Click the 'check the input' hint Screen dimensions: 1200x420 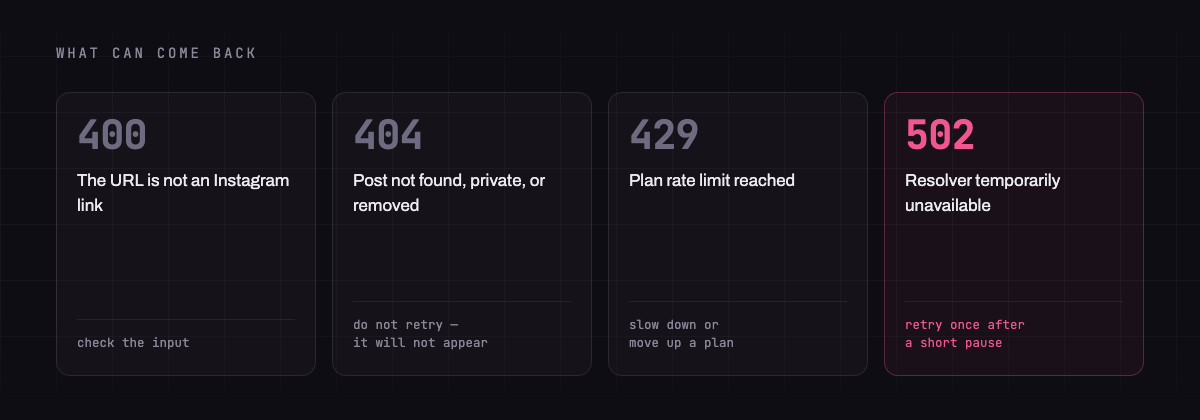pos(133,343)
